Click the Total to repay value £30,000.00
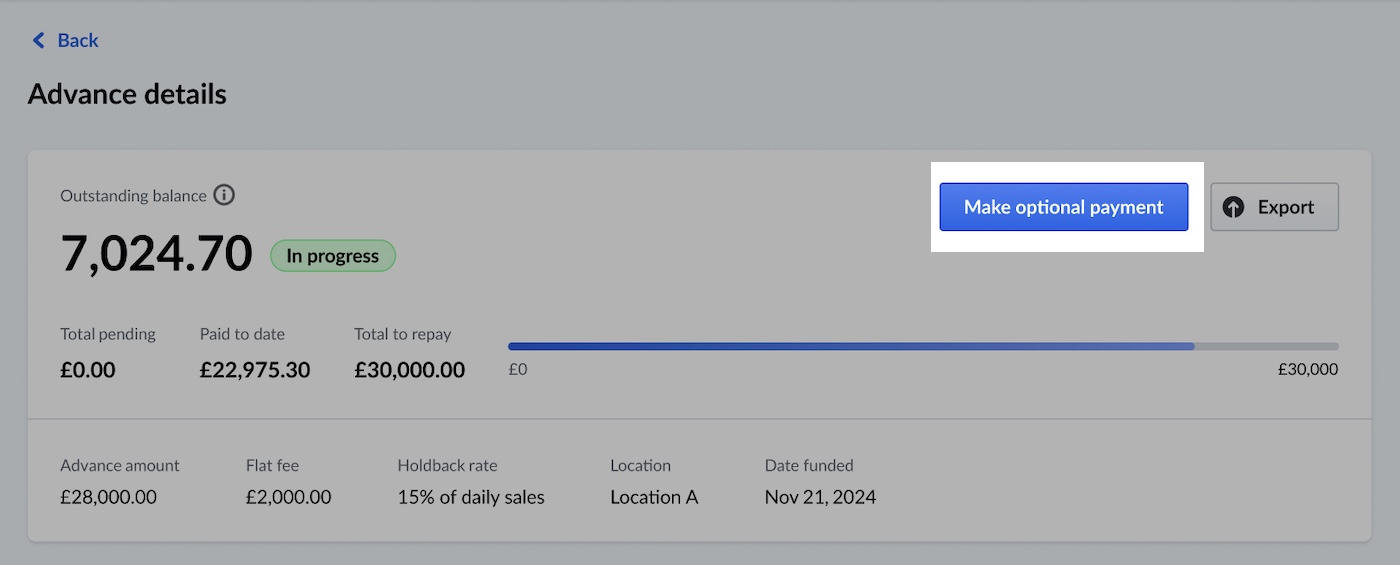Image resolution: width=1400 pixels, height=565 pixels. coord(409,370)
